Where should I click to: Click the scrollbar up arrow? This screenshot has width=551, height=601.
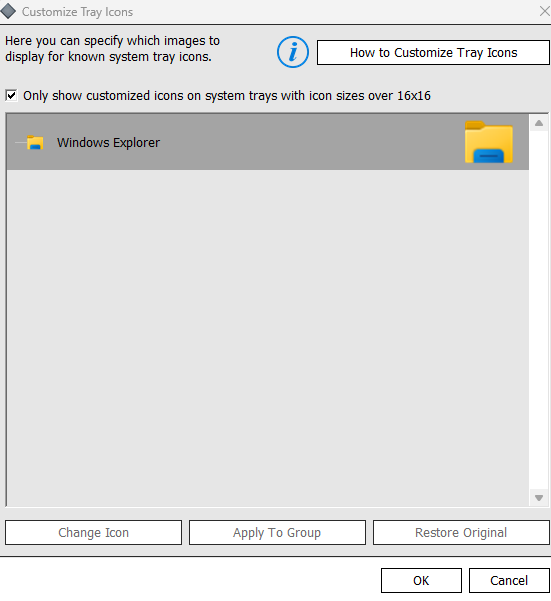539,123
